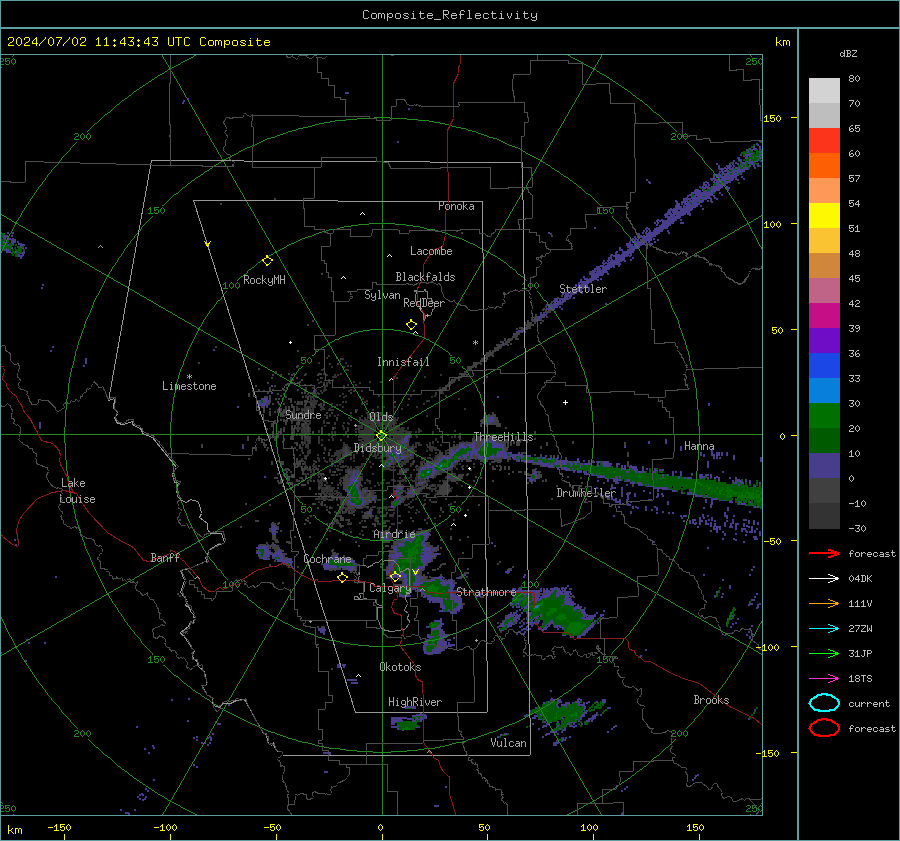Click the Lake Louise label
Screen dimensions: 900x841
click(77, 491)
